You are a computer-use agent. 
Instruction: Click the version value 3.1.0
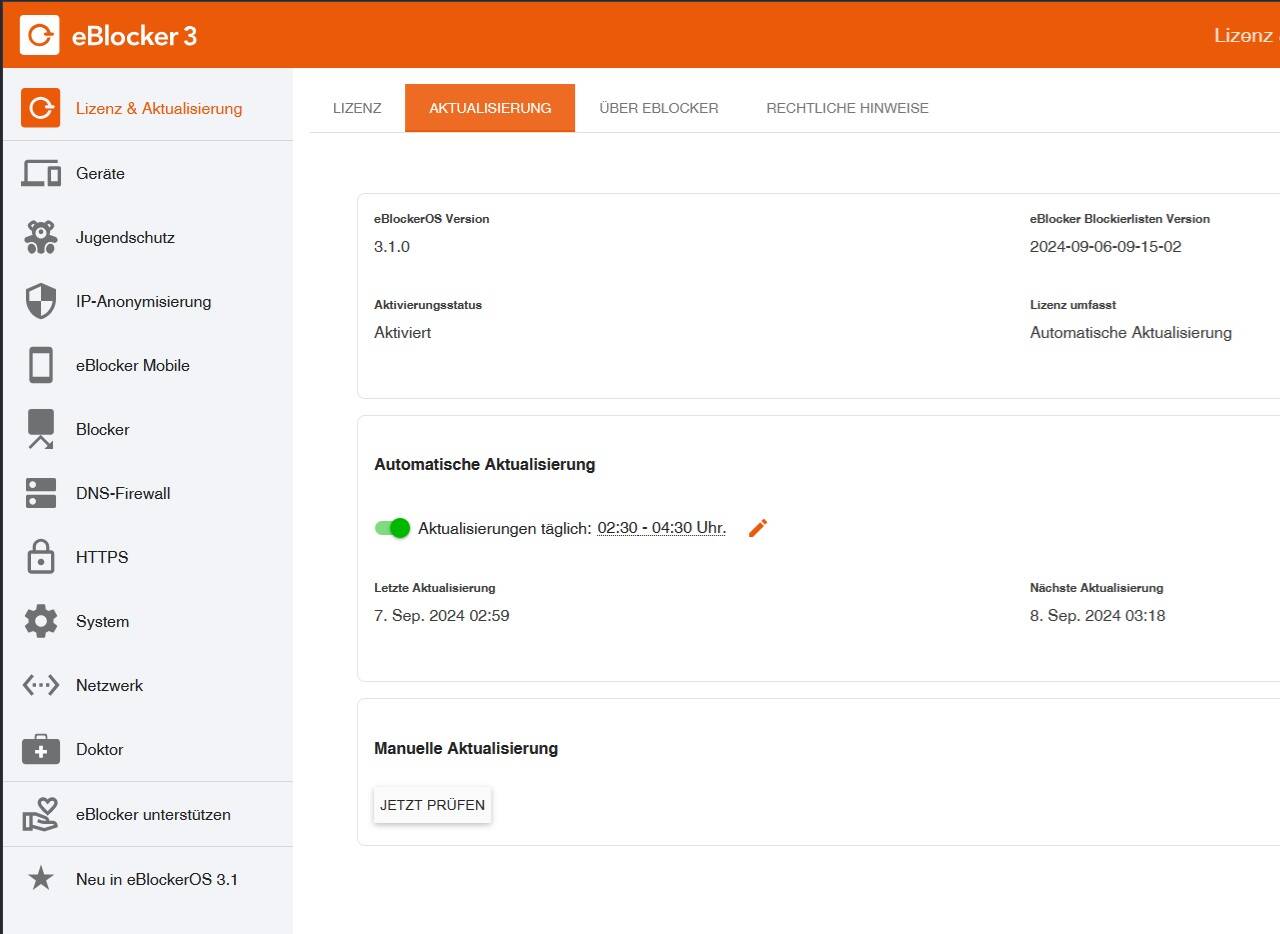click(x=392, y=247)
